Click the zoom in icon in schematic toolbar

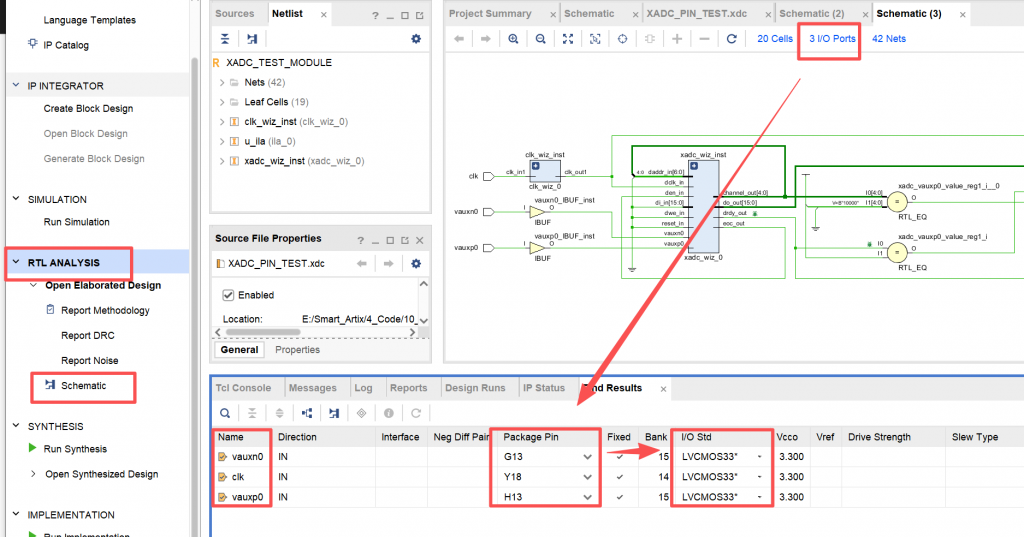point(513,39)
